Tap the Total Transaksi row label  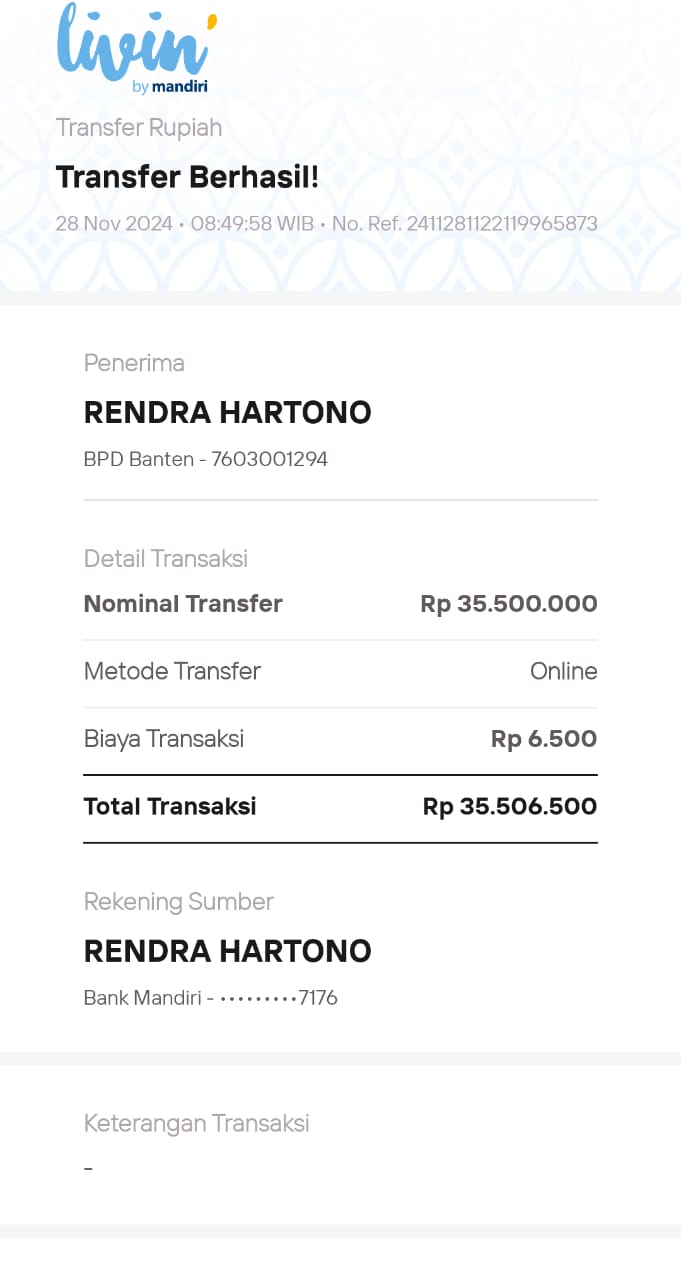pyautogui.click(x=170, y=806)
